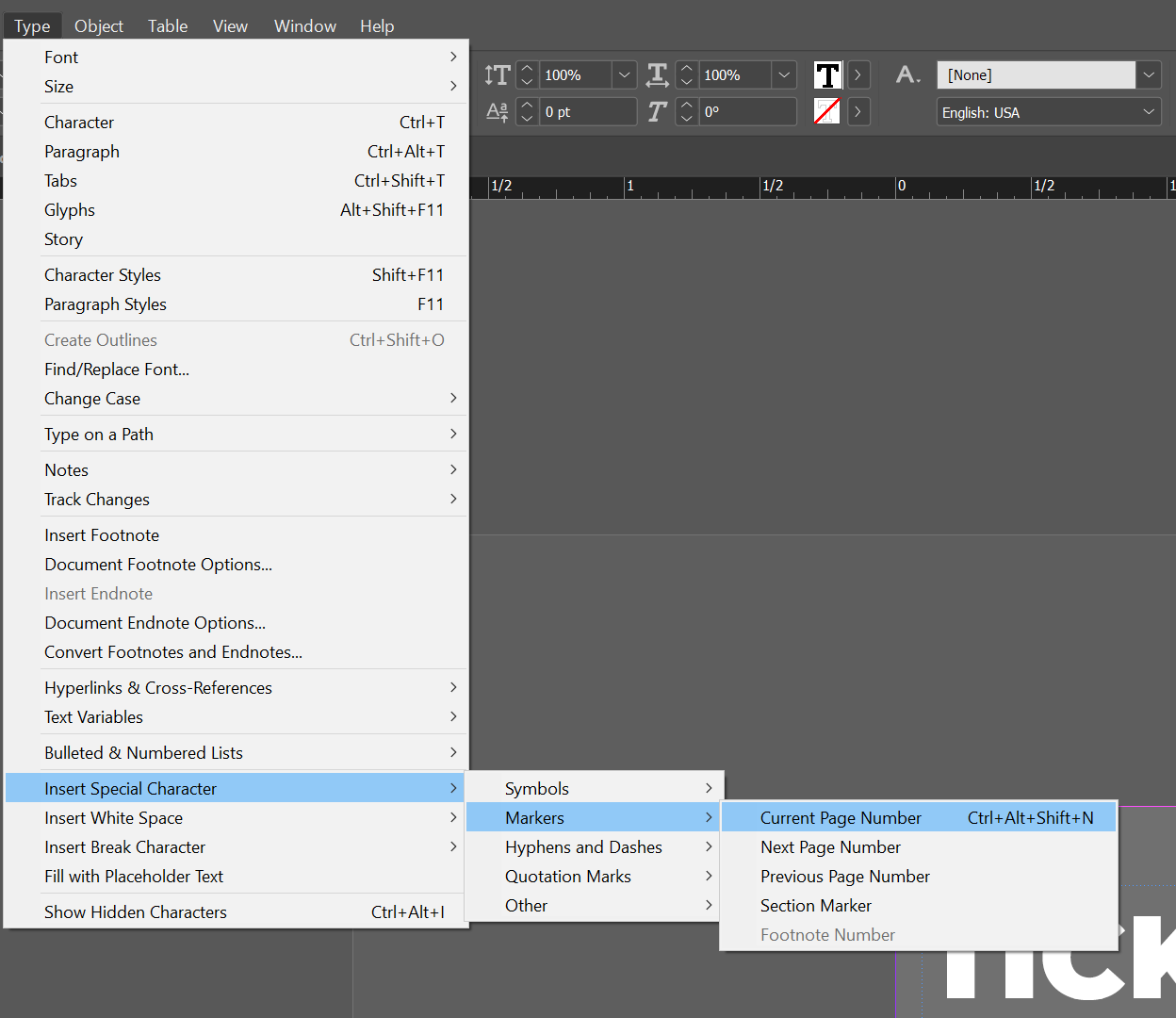The width and height of the screenshot is (1176, 1018).
Task: Click the skew angle stepper
Action: point(687,111)
